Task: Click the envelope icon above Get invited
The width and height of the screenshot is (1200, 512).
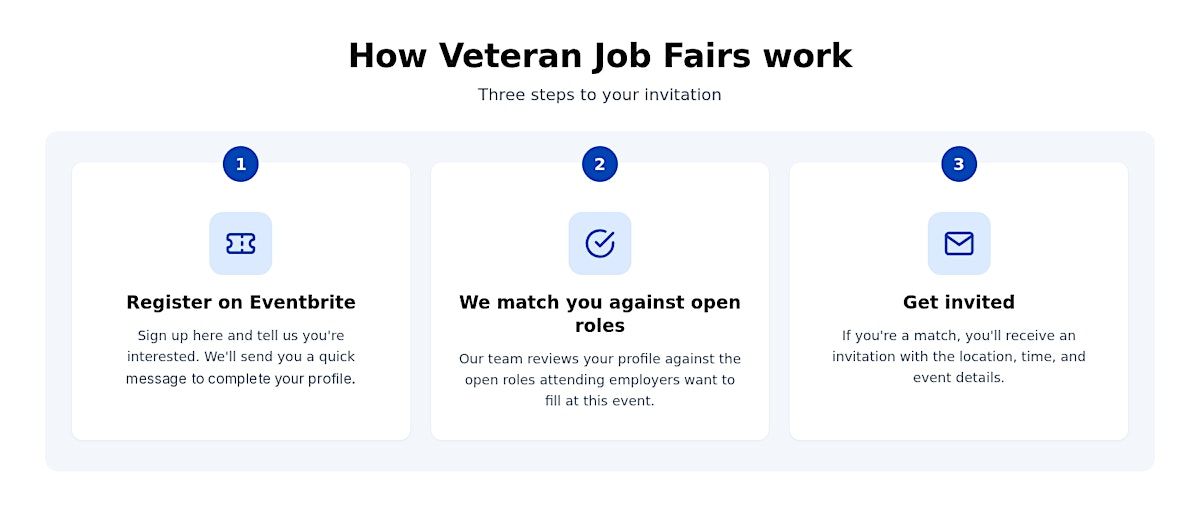Action: point(959,243)
